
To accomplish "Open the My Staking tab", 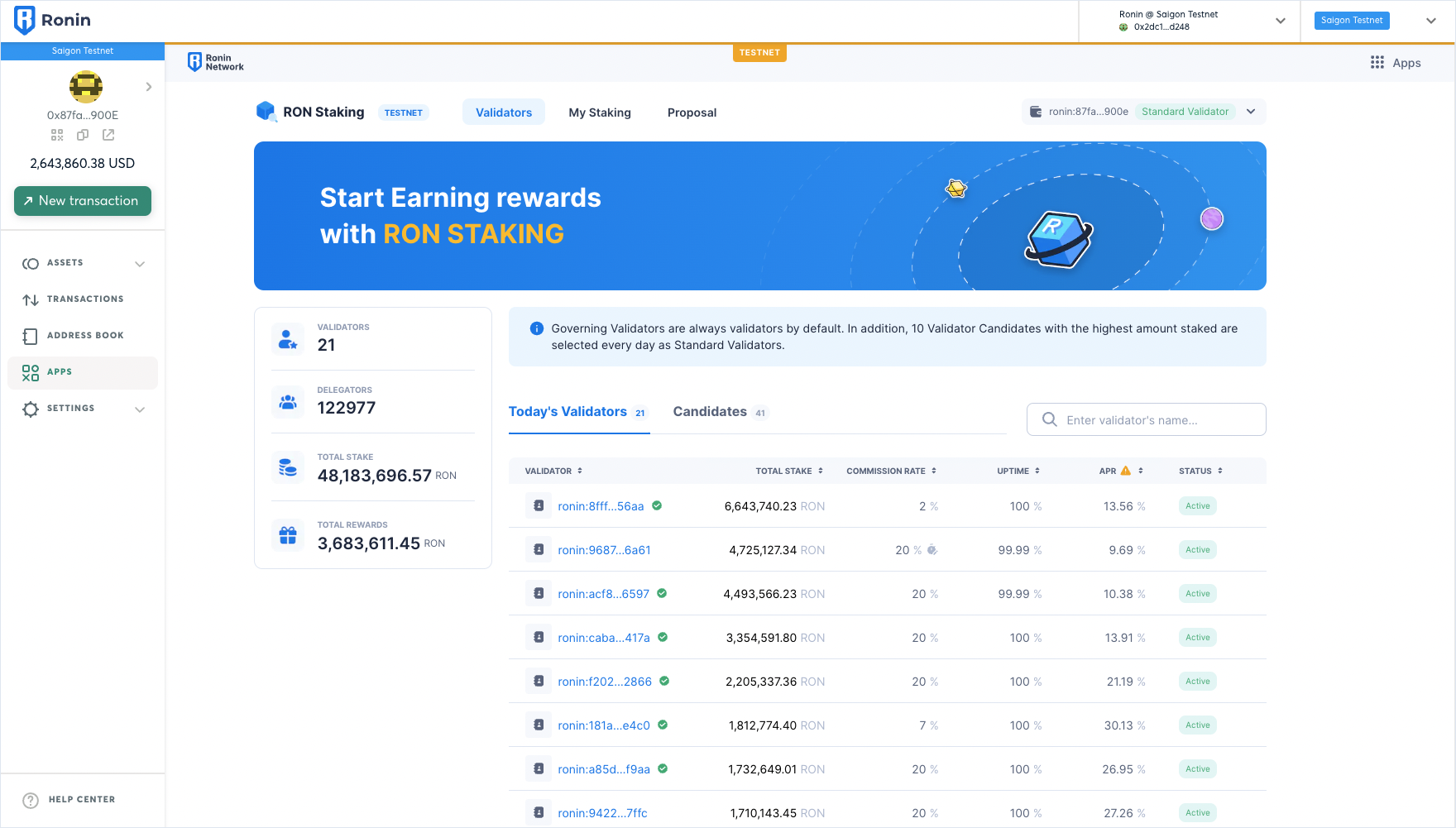I will (600, 112).
